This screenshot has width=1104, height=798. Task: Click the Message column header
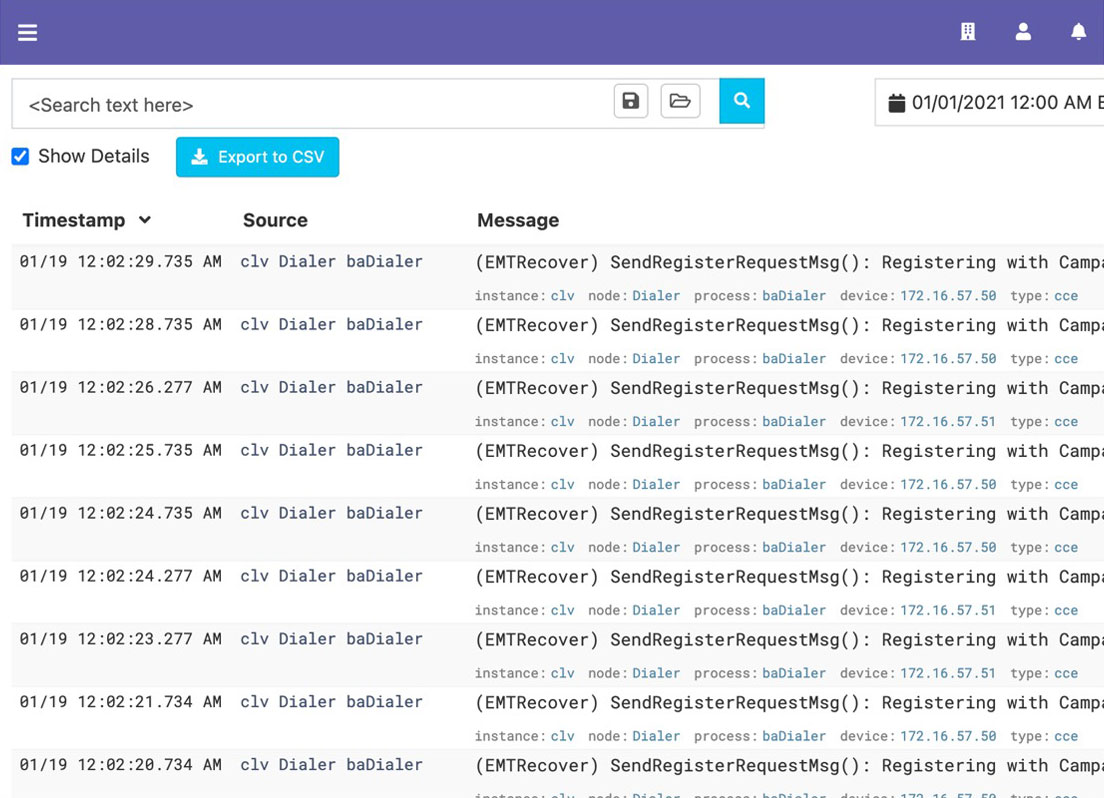click(518, 220)
